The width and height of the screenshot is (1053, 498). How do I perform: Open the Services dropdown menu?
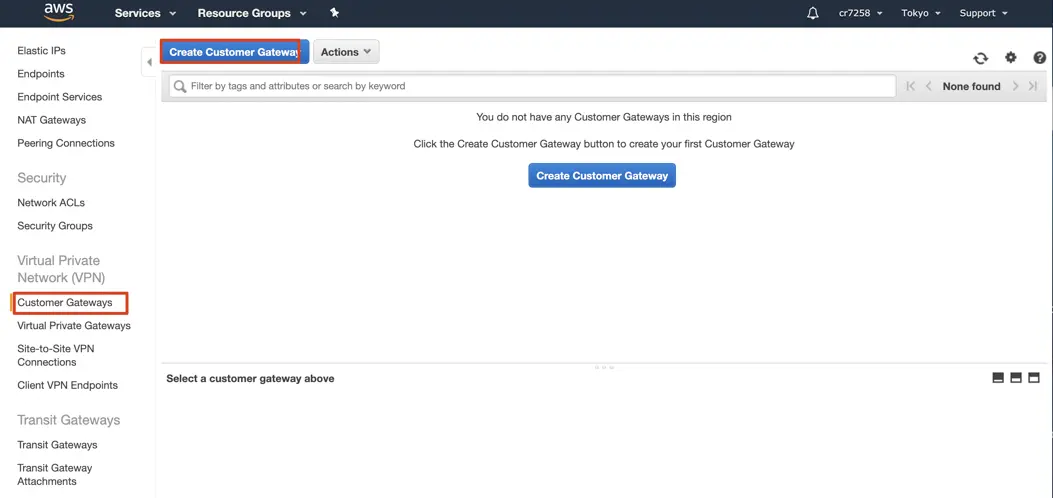pos(146,13)
